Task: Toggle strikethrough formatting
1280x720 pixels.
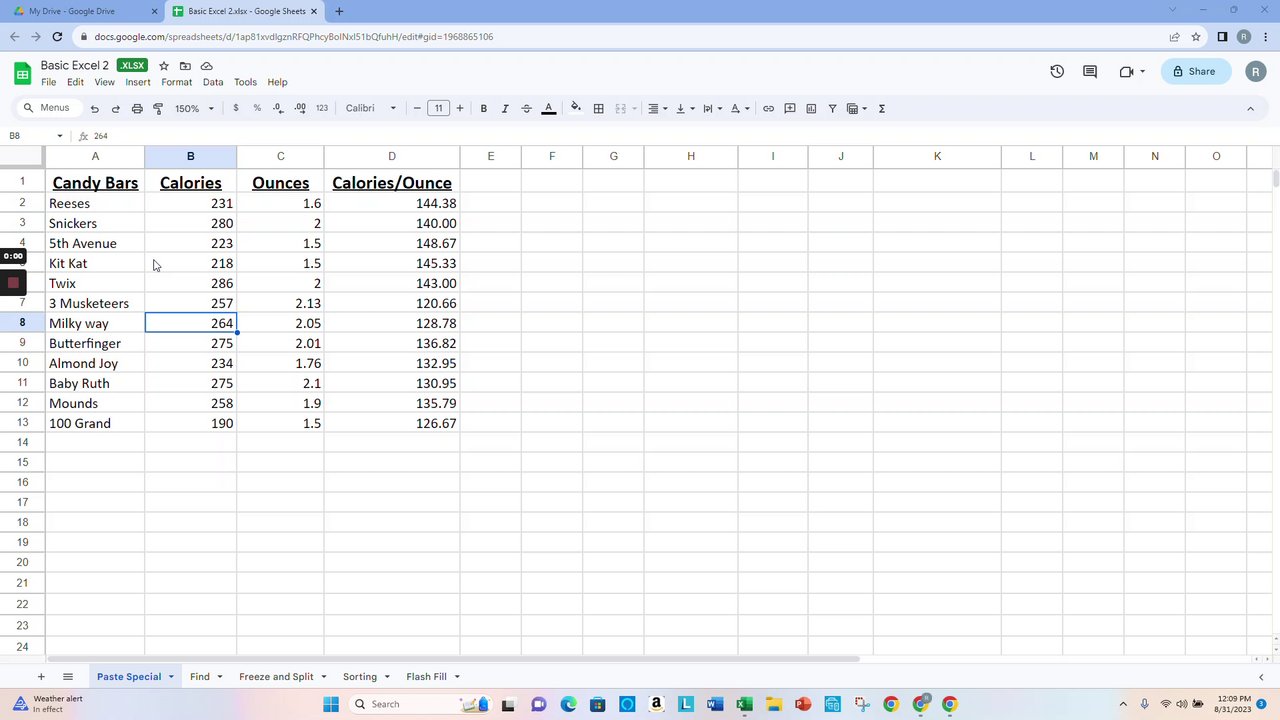Action: (x=526, y=108)
